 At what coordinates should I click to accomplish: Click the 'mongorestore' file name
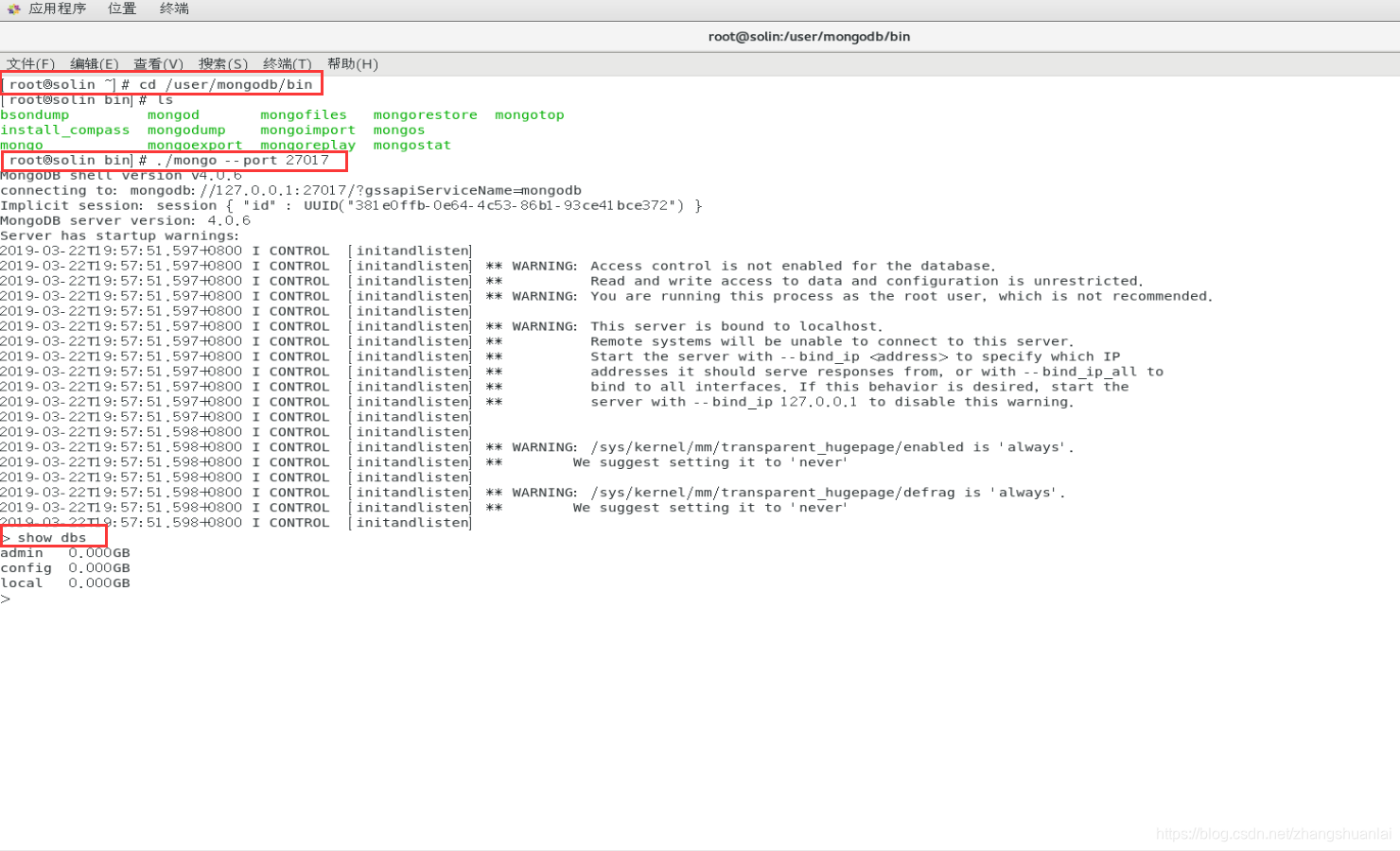(x=425, y=114)
